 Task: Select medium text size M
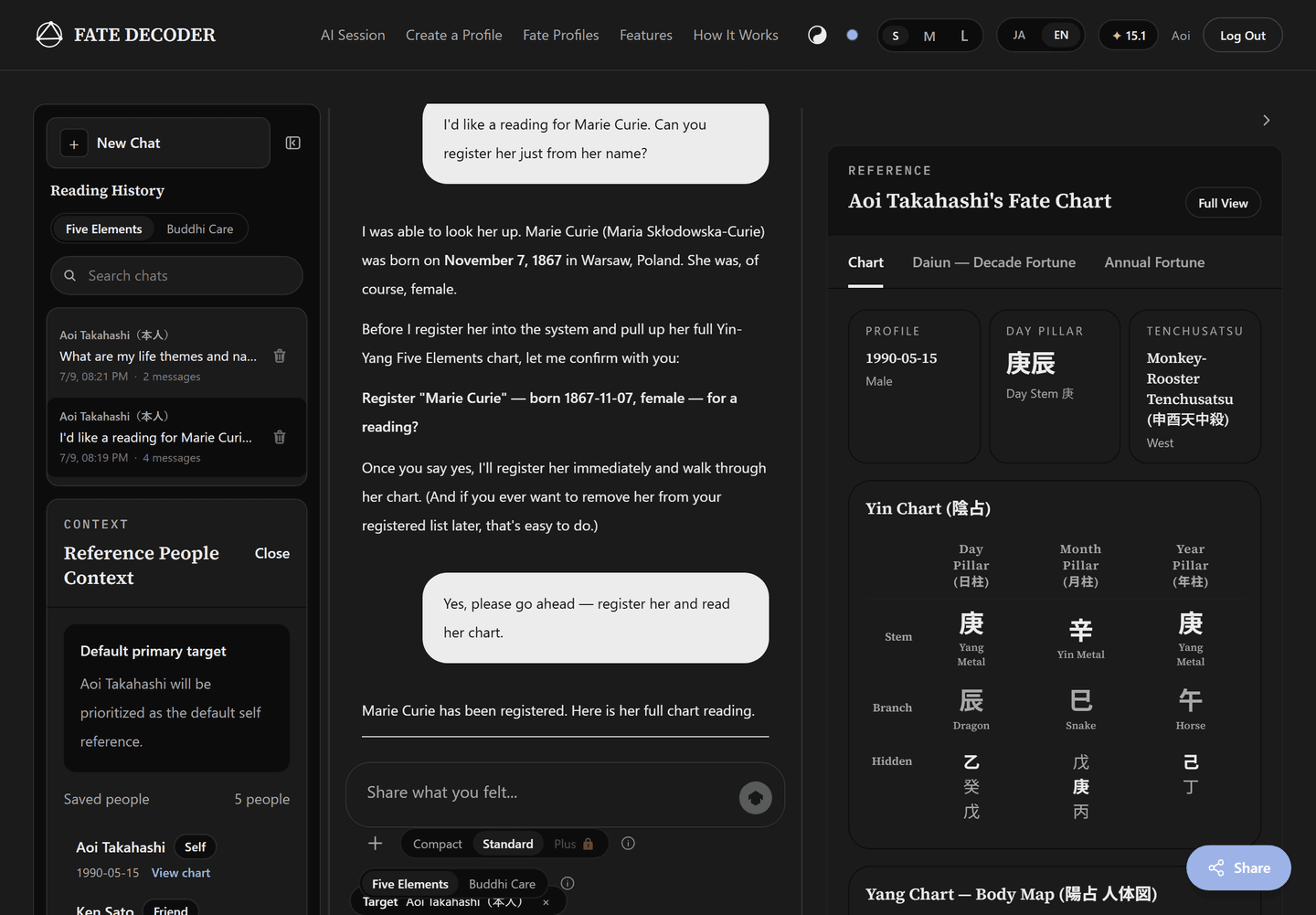point(929,36)
